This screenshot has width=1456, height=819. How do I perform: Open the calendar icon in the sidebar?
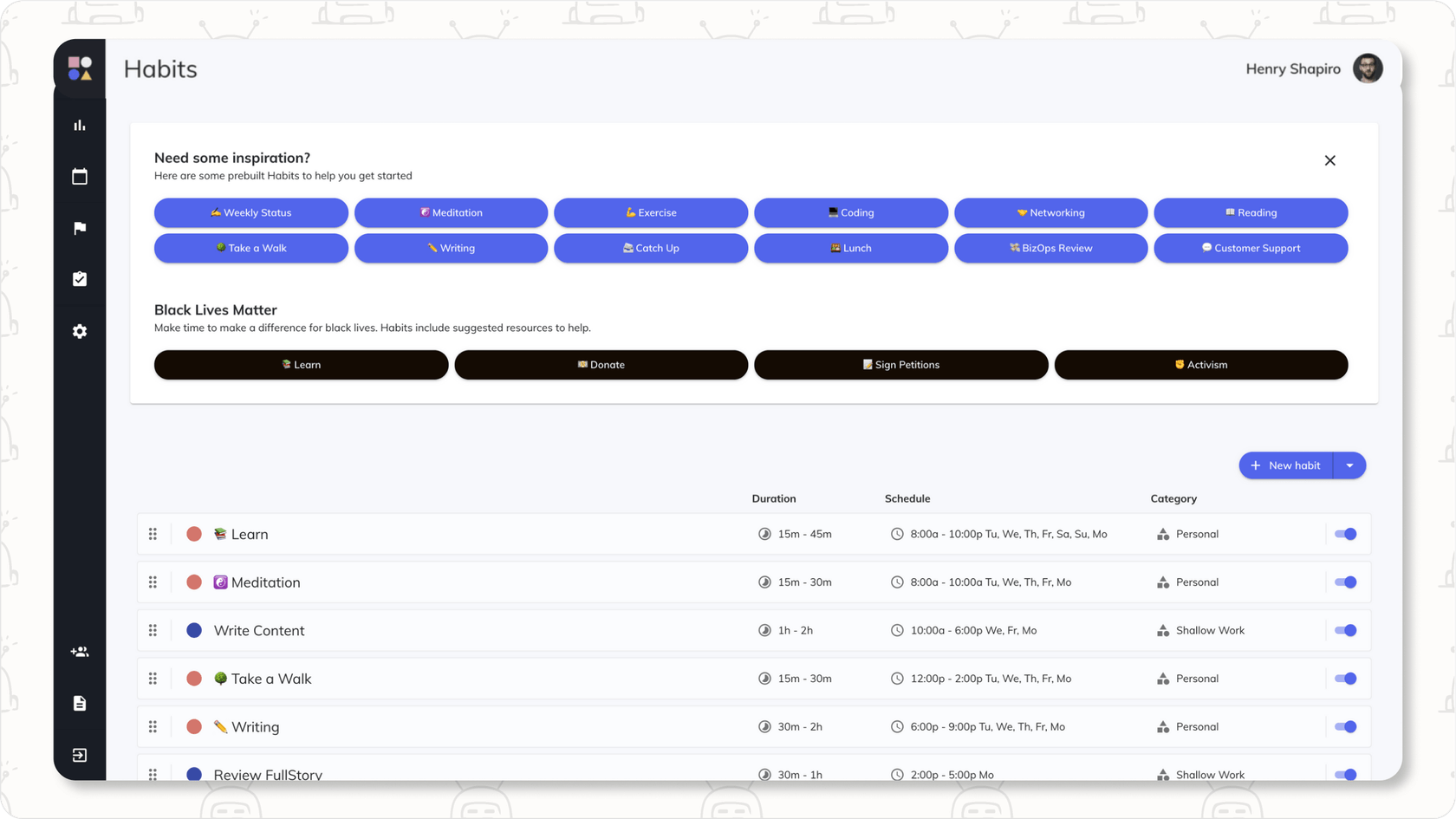79,176
